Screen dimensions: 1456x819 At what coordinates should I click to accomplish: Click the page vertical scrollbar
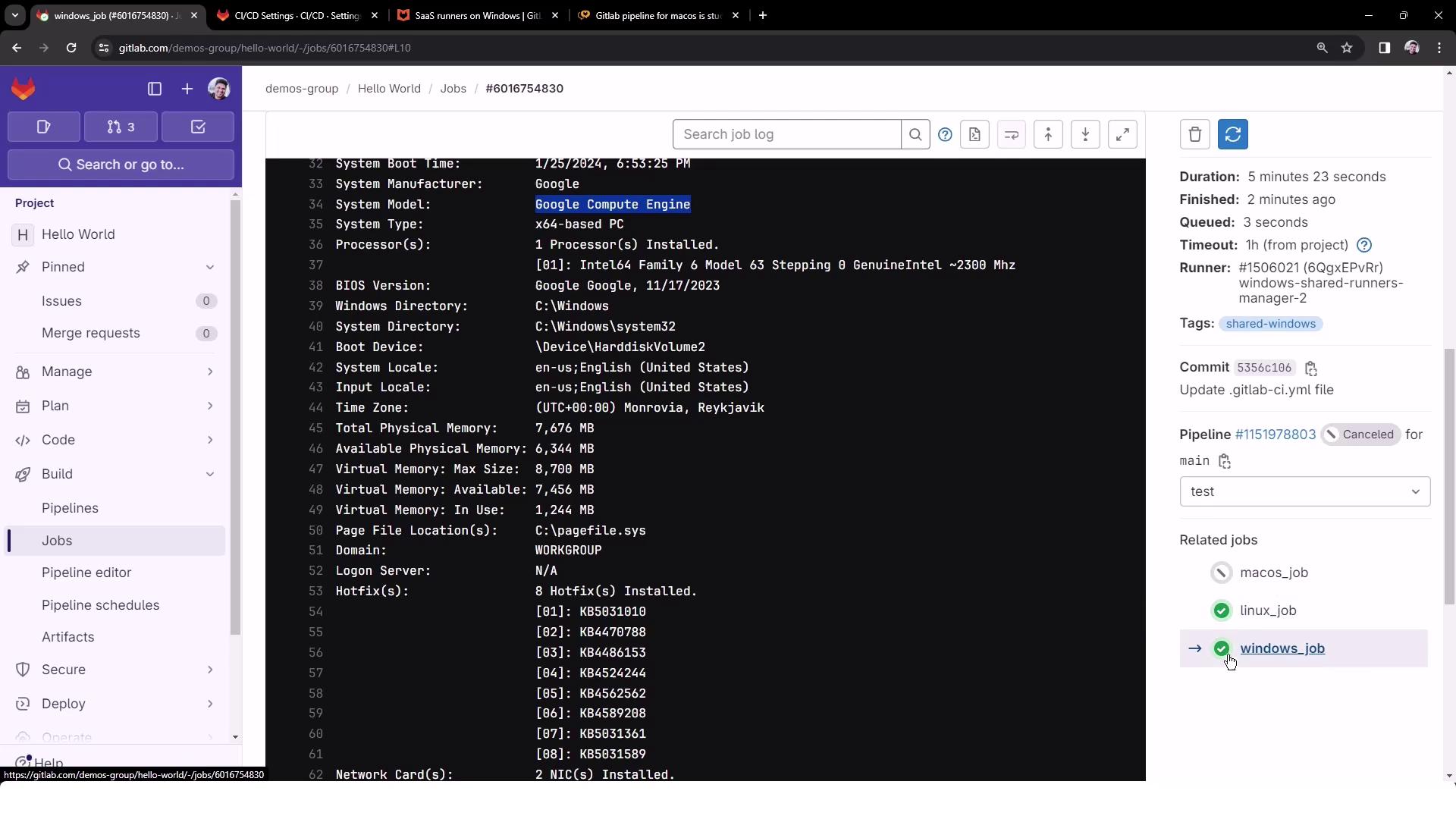[x=1449, y=476]
